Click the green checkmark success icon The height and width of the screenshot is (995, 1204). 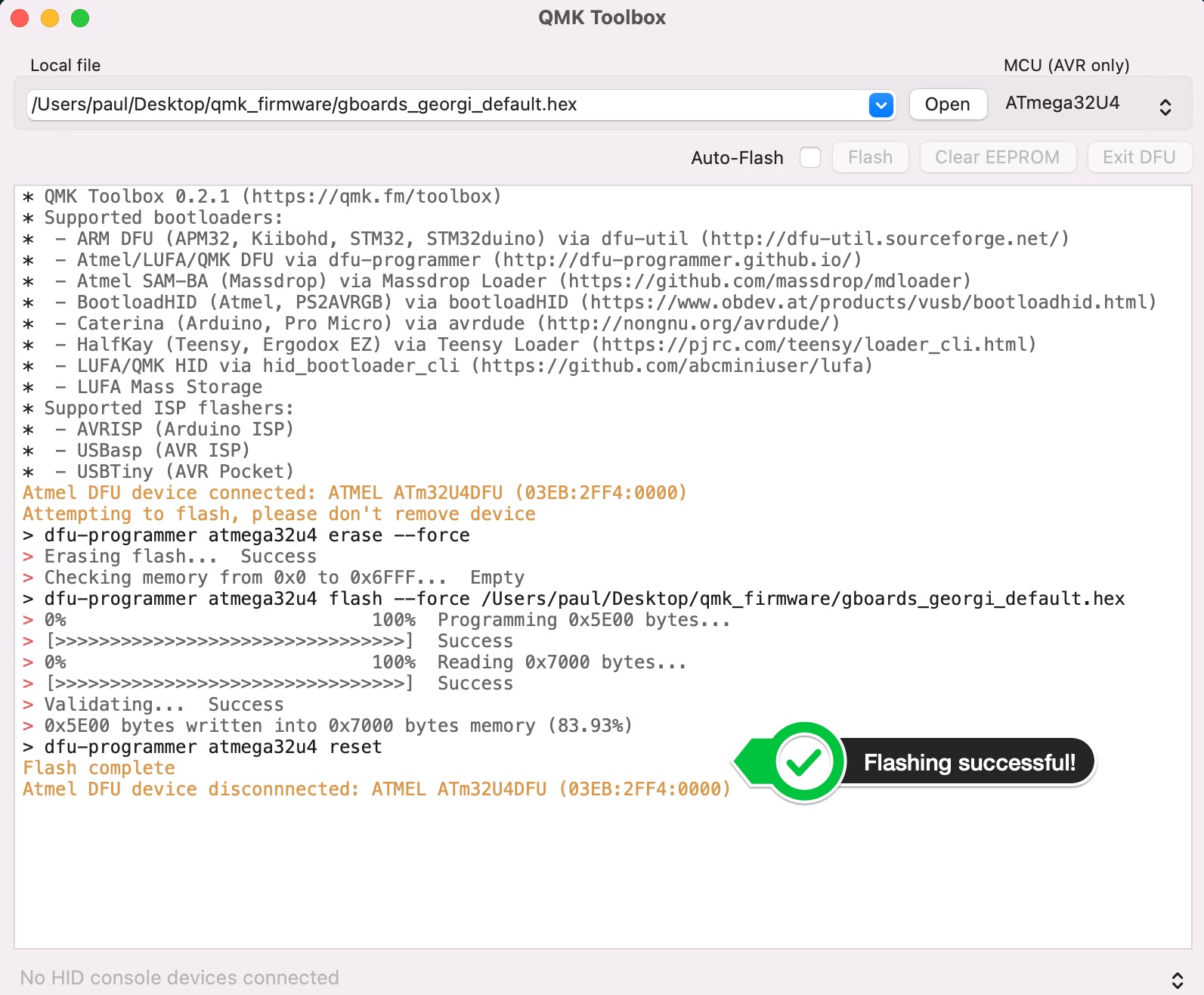(803, 762)
